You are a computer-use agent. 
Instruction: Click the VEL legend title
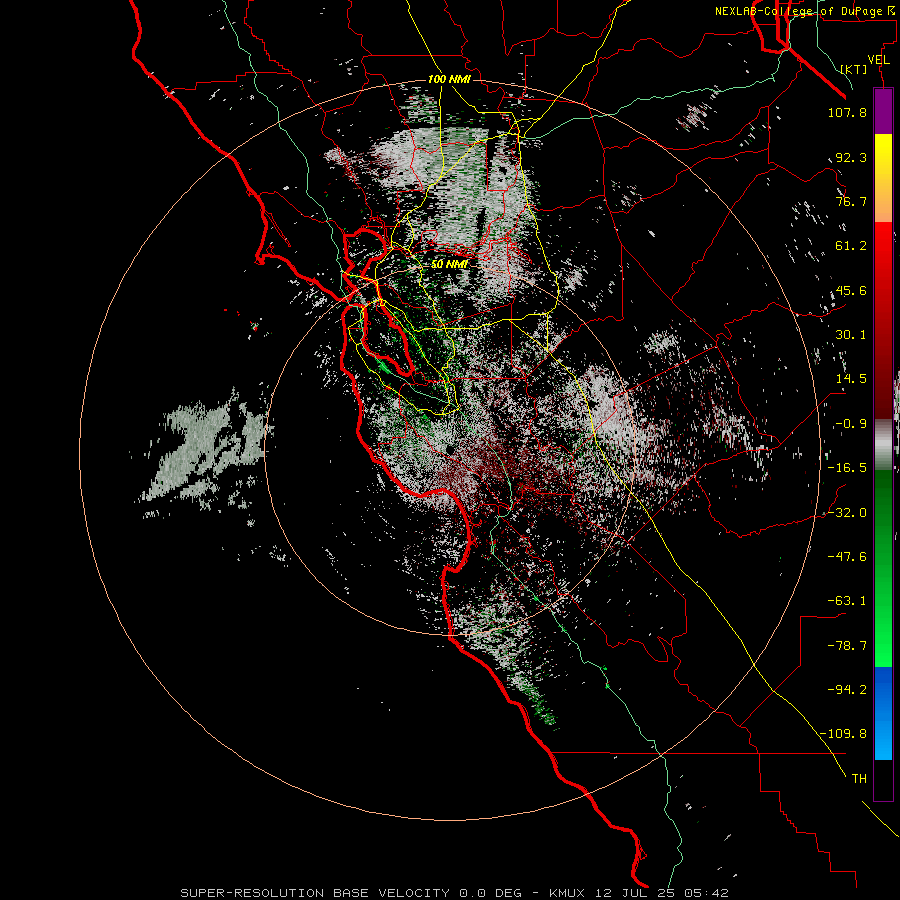(879, 59)
